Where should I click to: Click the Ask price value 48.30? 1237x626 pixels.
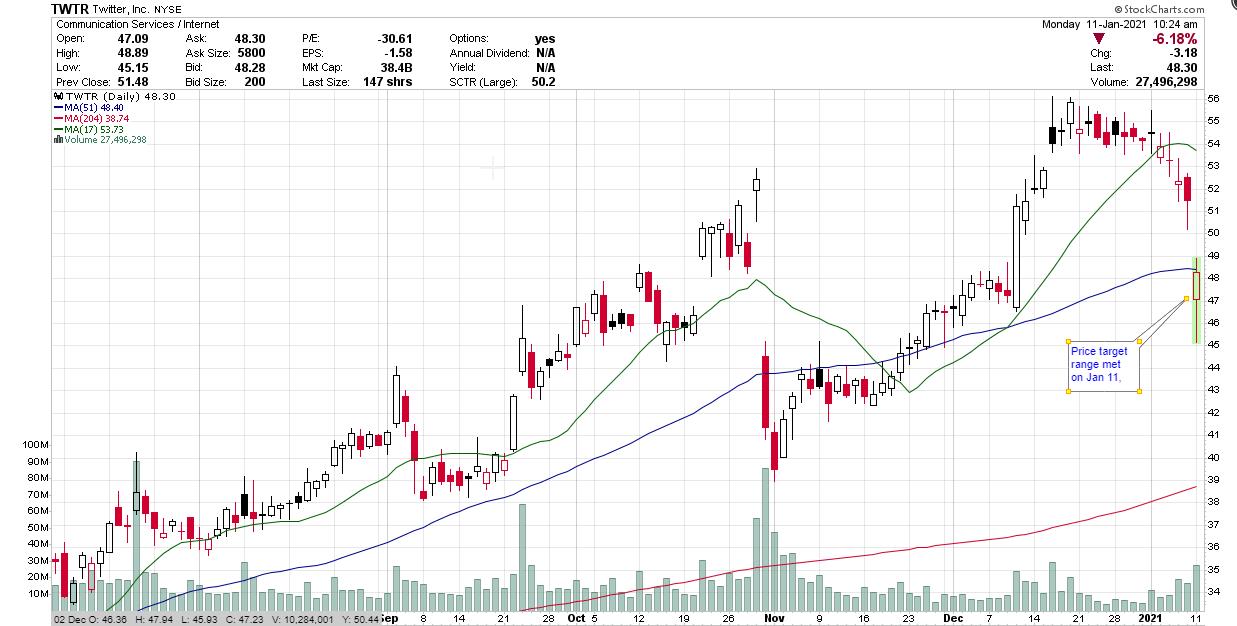pyautogui.click(x=249, y=38)
